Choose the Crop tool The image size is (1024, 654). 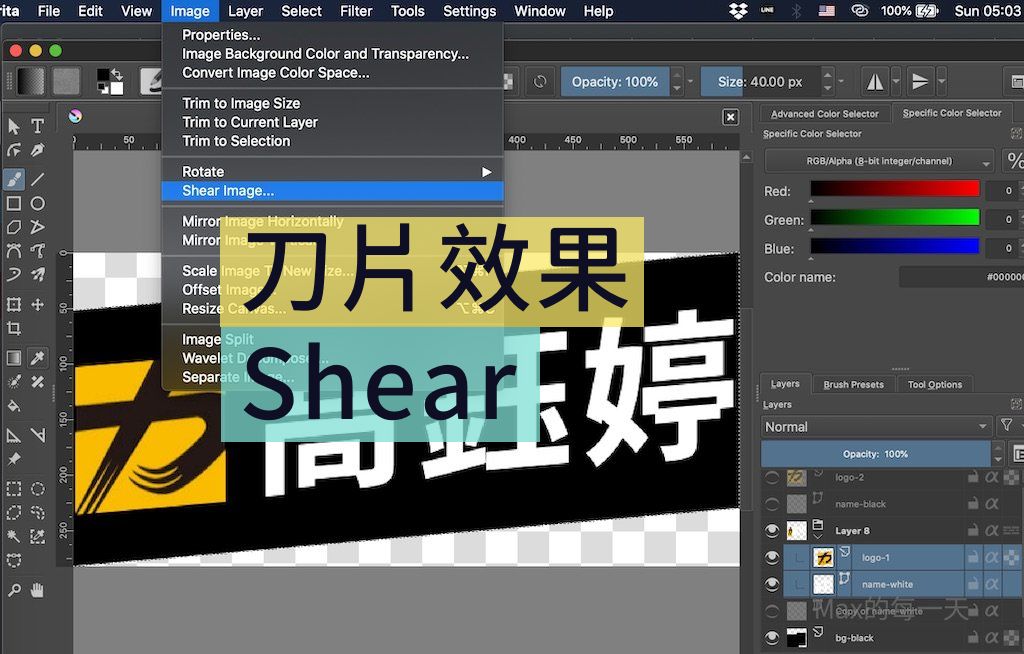(14, 328)
